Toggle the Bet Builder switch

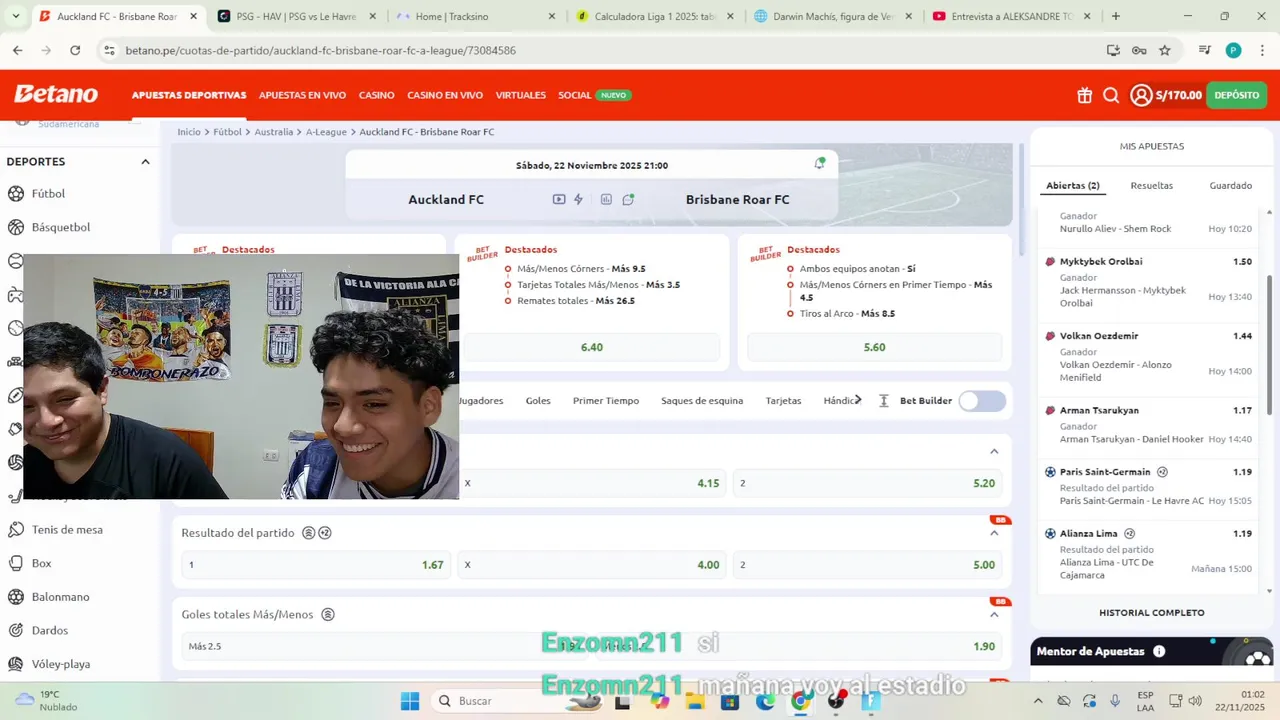[x=982, y=401]
